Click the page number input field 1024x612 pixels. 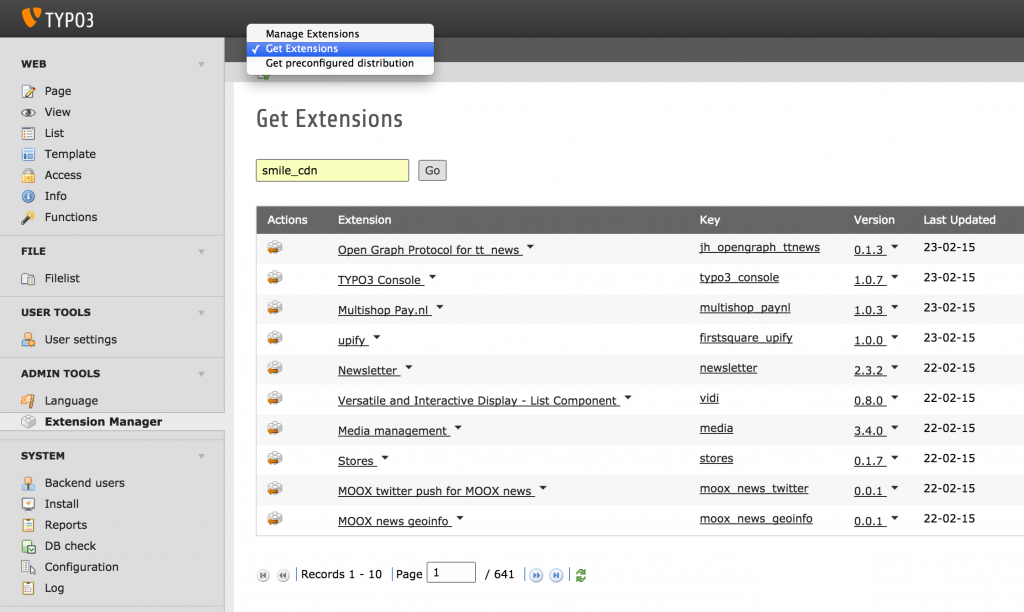tap(451, 572)
